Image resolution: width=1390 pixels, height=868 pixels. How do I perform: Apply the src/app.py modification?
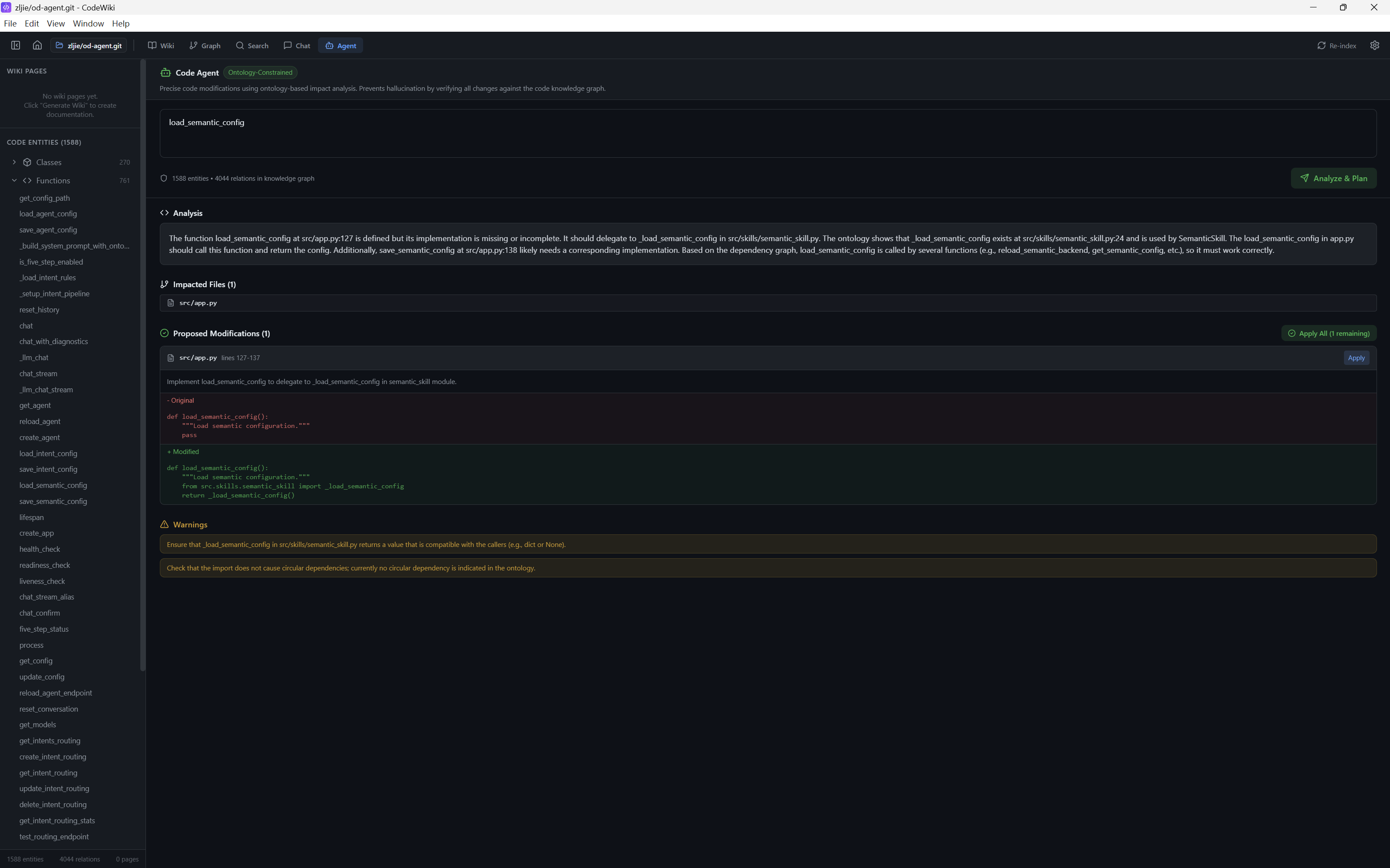1356,358
